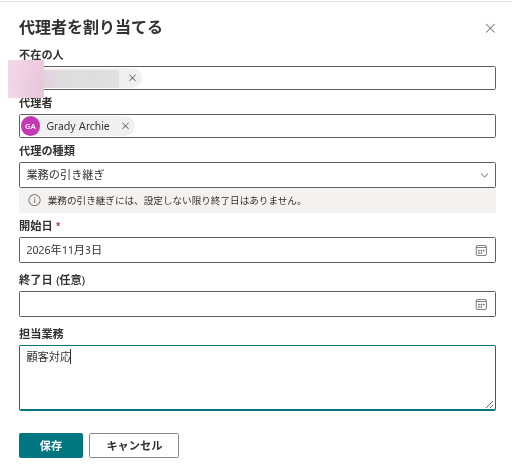Click the 代理の種類 chevron arrow
512x474 pixels.
pos(484,175)
